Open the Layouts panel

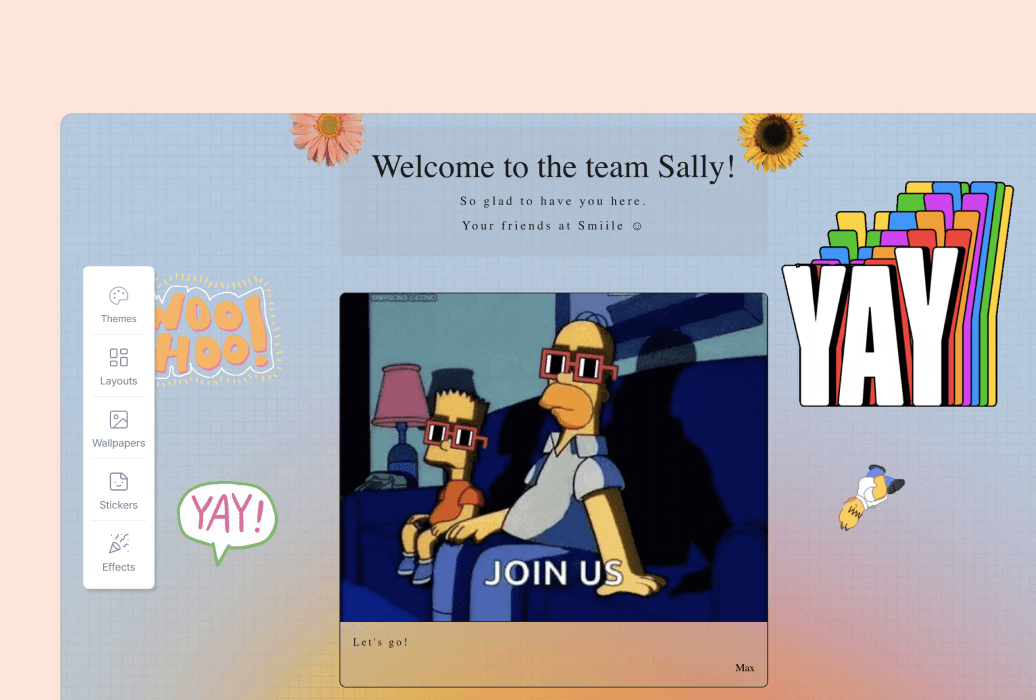[118, 367]
